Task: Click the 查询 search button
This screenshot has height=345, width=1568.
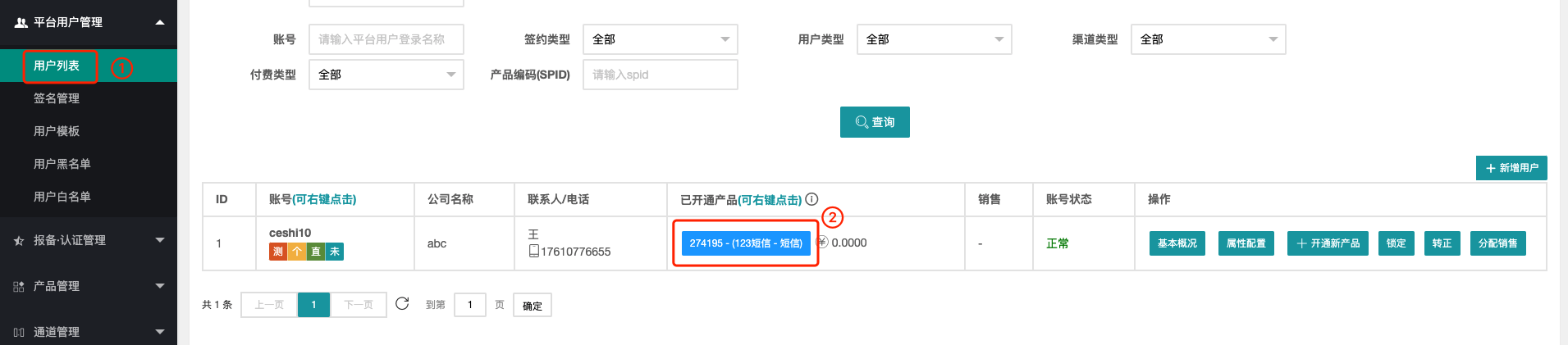Action: tap(875, 122)
